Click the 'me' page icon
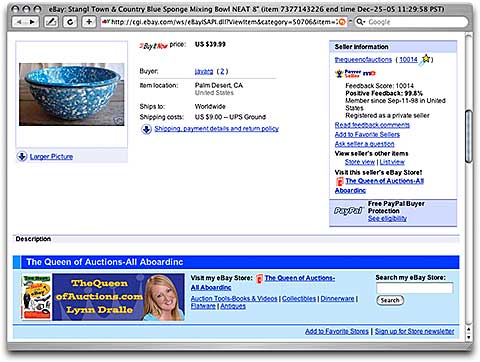 click(369, 73)
